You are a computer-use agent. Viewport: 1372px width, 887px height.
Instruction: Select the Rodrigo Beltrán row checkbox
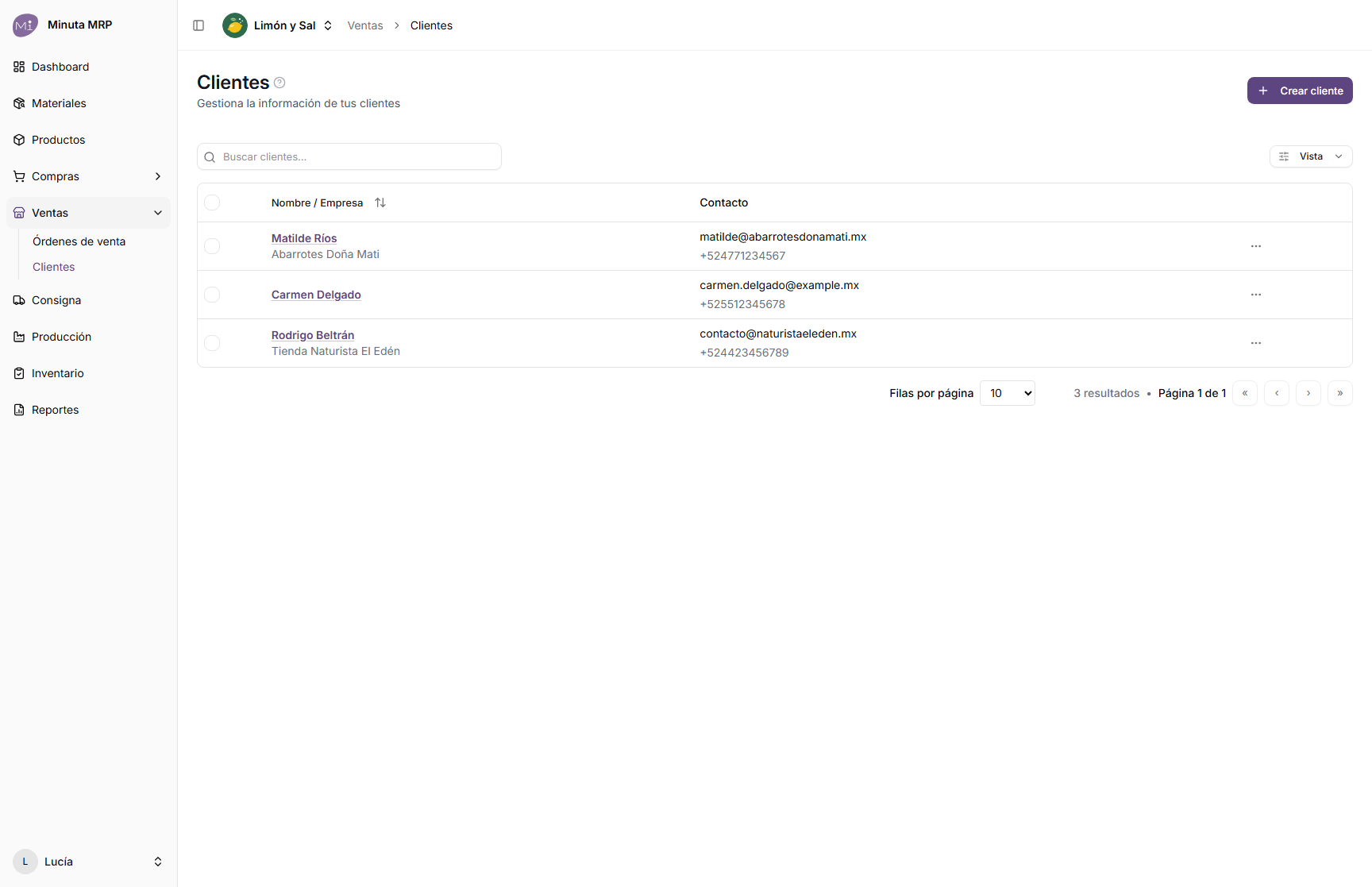point(212,343)
